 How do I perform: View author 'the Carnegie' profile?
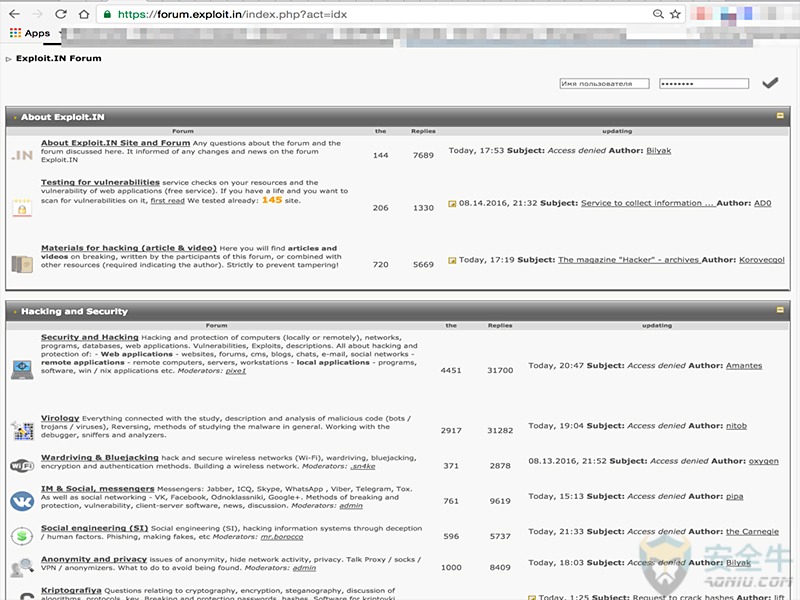pyautogui.click(x=752, y=531)
